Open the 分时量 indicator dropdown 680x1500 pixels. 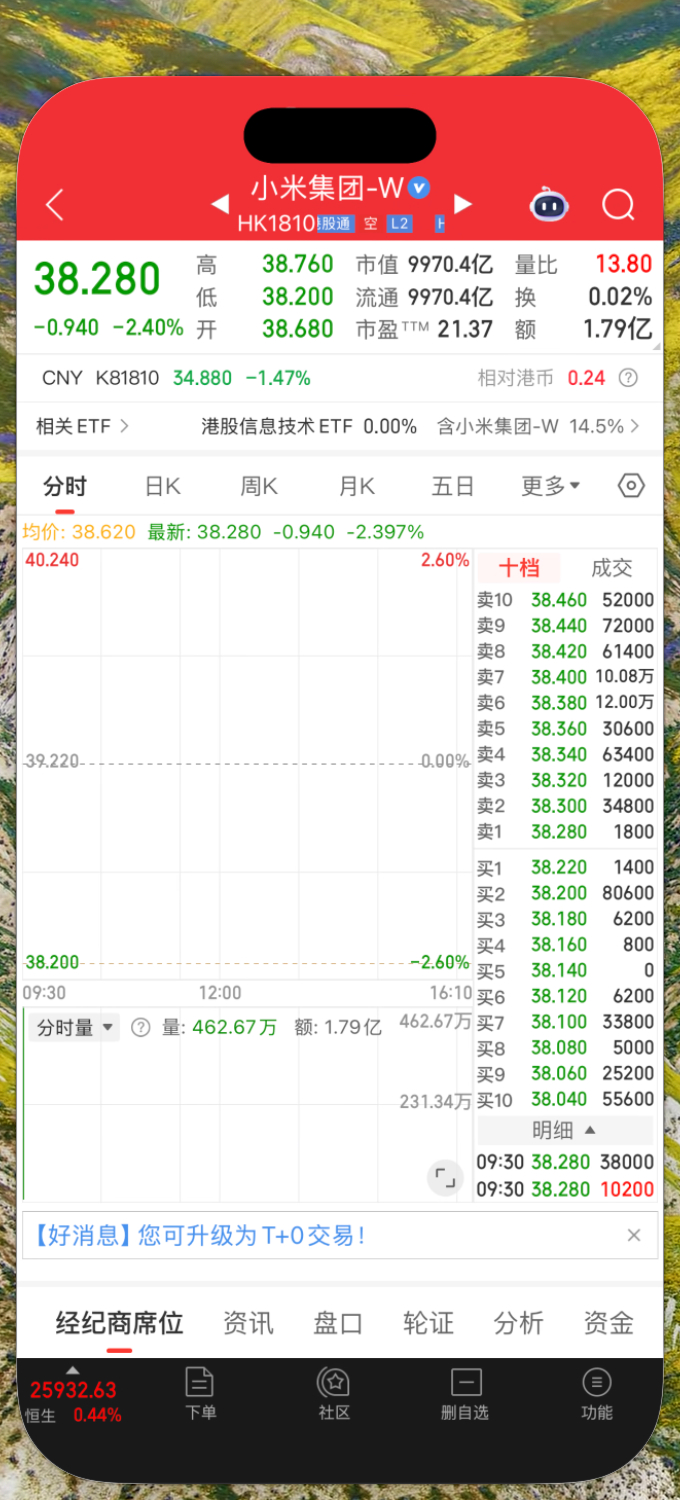[75, 1027]
